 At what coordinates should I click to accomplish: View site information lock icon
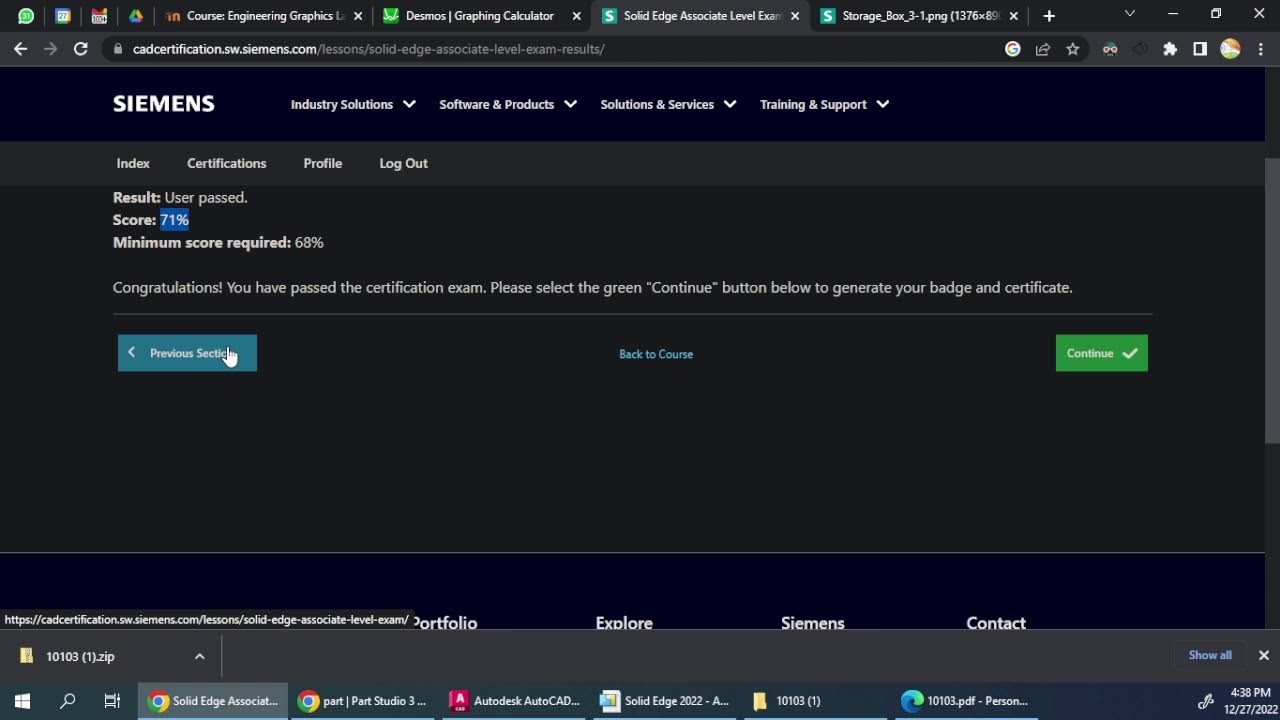tap(118, 49)
